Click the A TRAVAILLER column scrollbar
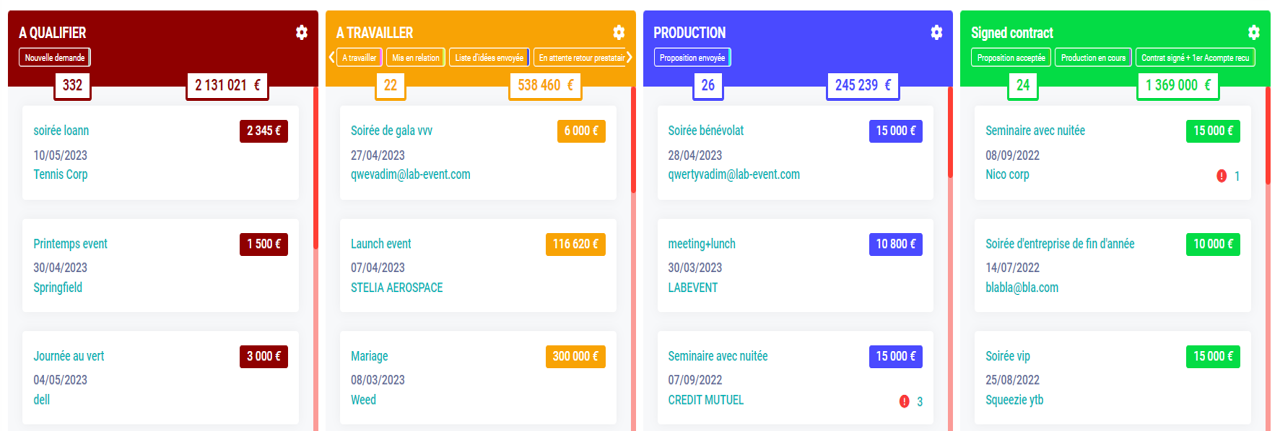The width and height of the screenshot is (1280, 431). 633,140
